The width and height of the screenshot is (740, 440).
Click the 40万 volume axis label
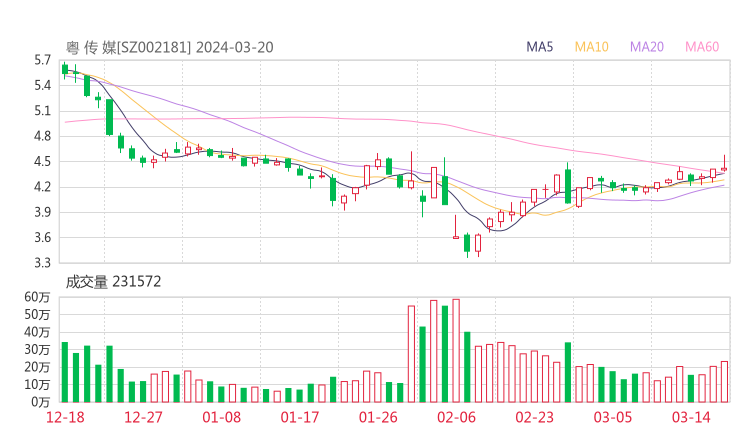point(37,332)
